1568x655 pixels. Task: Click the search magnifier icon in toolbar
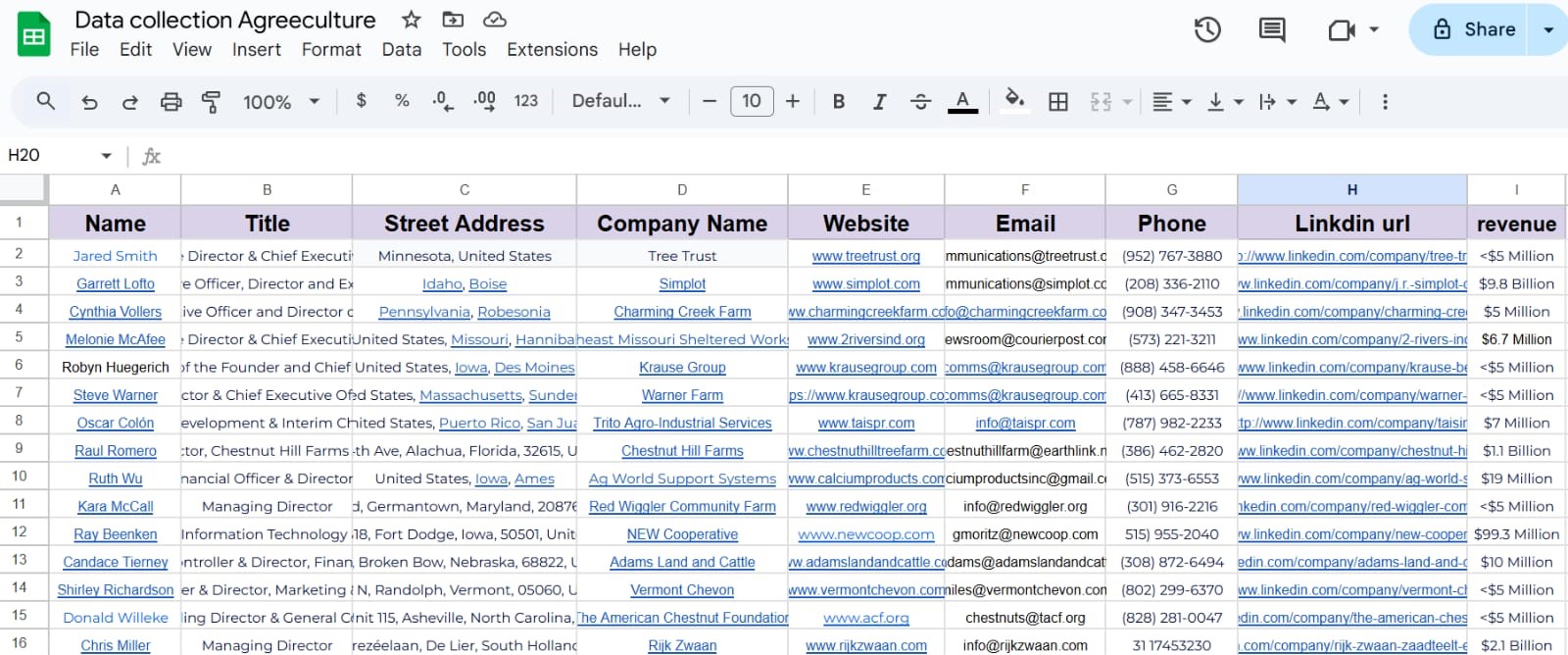click(45, 101)
